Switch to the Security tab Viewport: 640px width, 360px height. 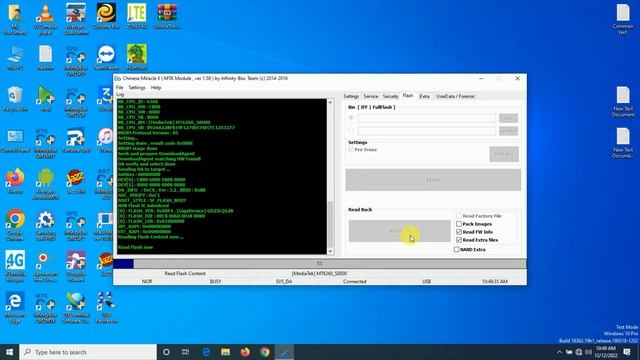(x=390, y=96)
